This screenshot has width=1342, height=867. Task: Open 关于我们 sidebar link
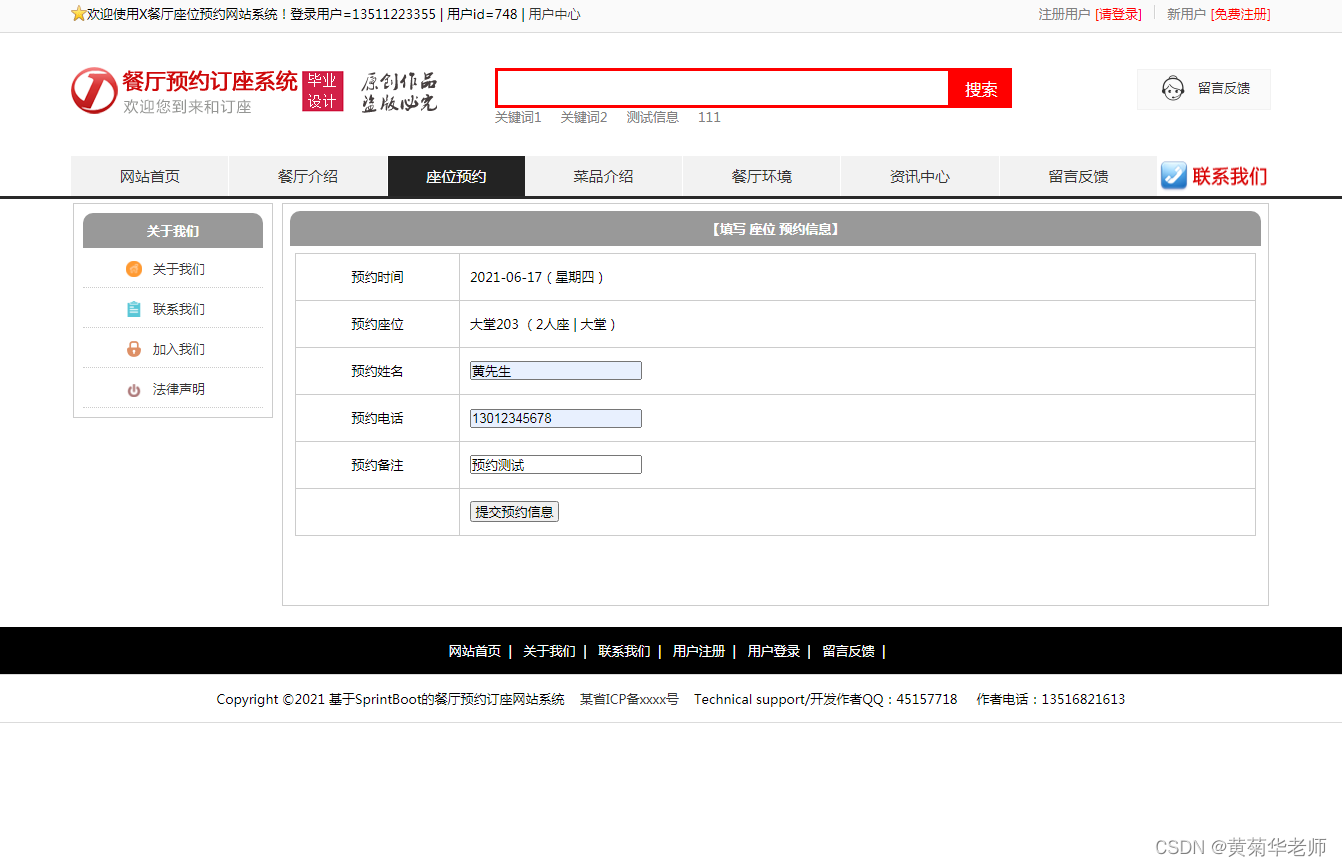coord(179,269)
